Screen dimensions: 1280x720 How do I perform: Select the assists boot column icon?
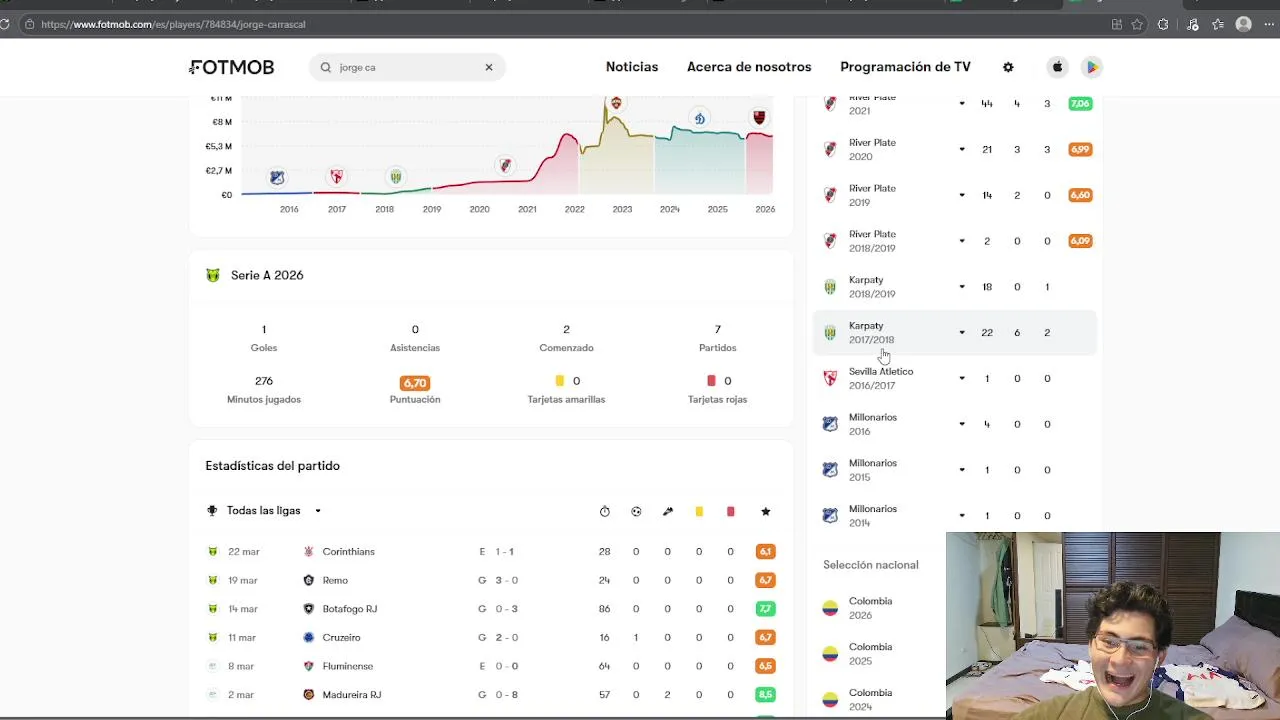(x=668, y=511)
